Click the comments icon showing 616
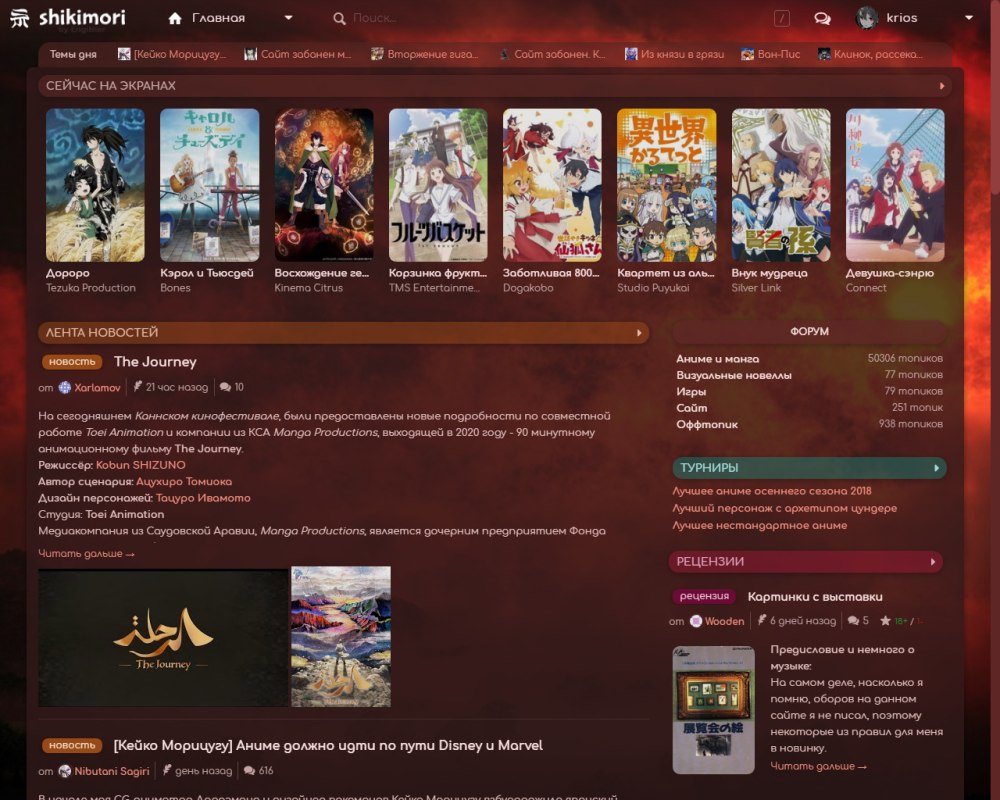 tap(249, 771)
